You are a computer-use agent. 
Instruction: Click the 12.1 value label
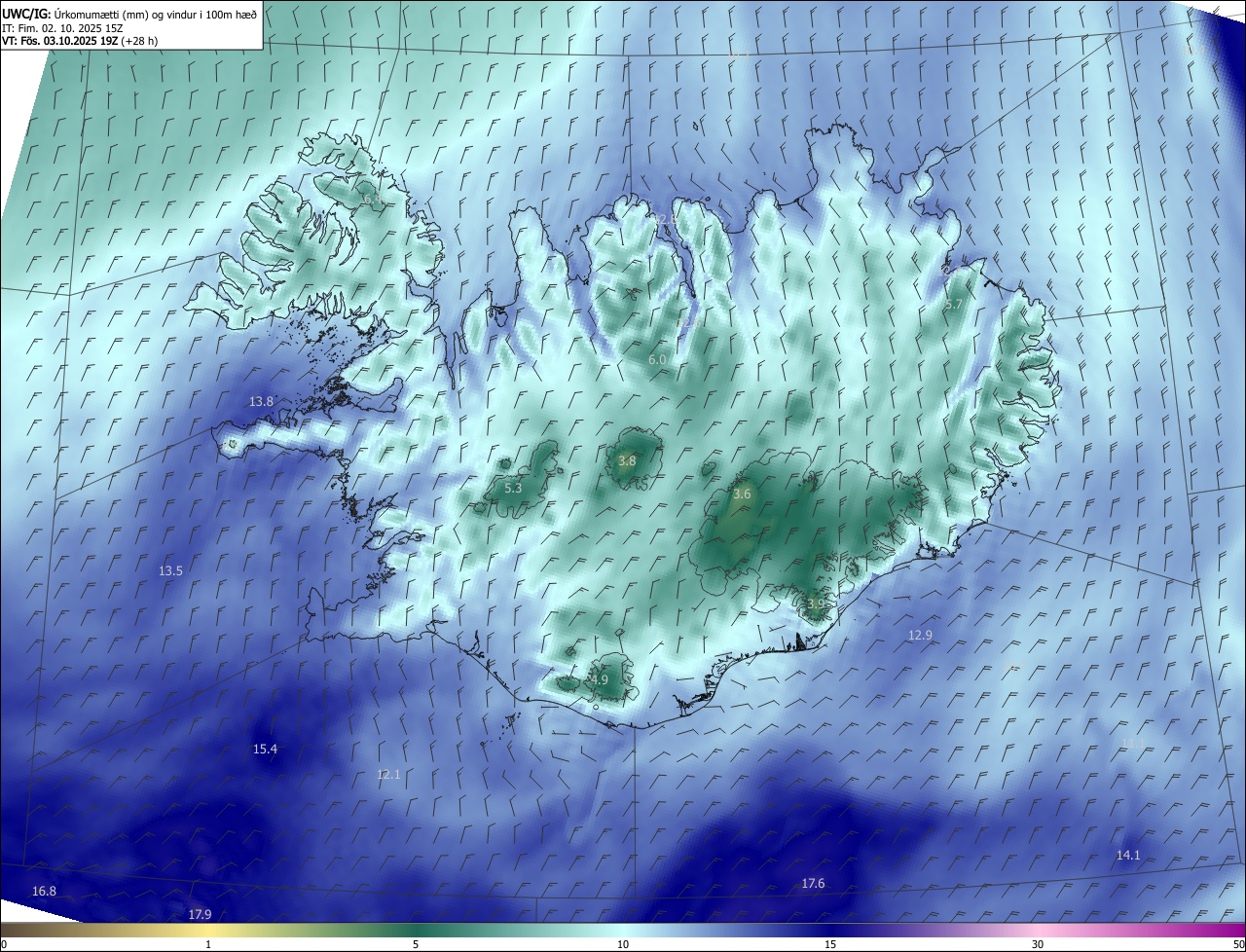[x=388, y=774]
